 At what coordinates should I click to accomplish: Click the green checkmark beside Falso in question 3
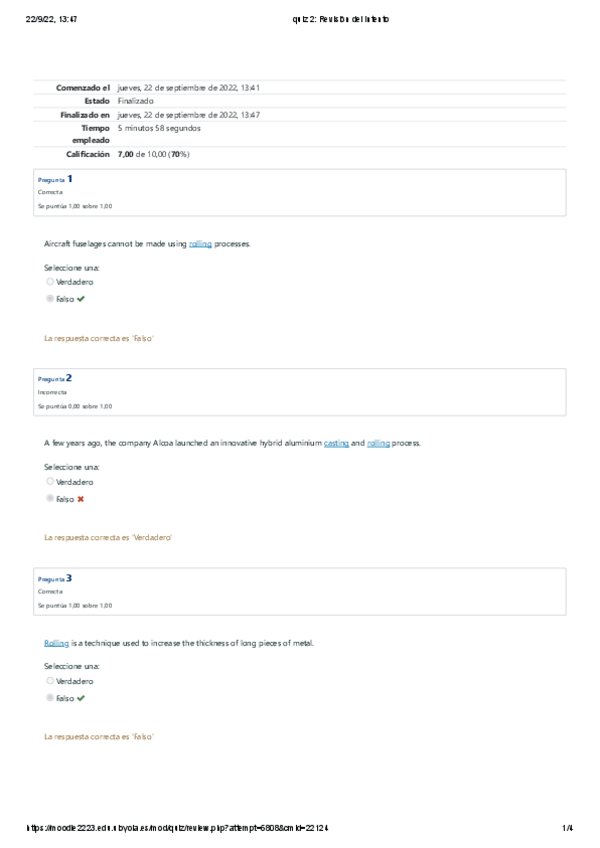pyautogui.click(x=81, y=699)
